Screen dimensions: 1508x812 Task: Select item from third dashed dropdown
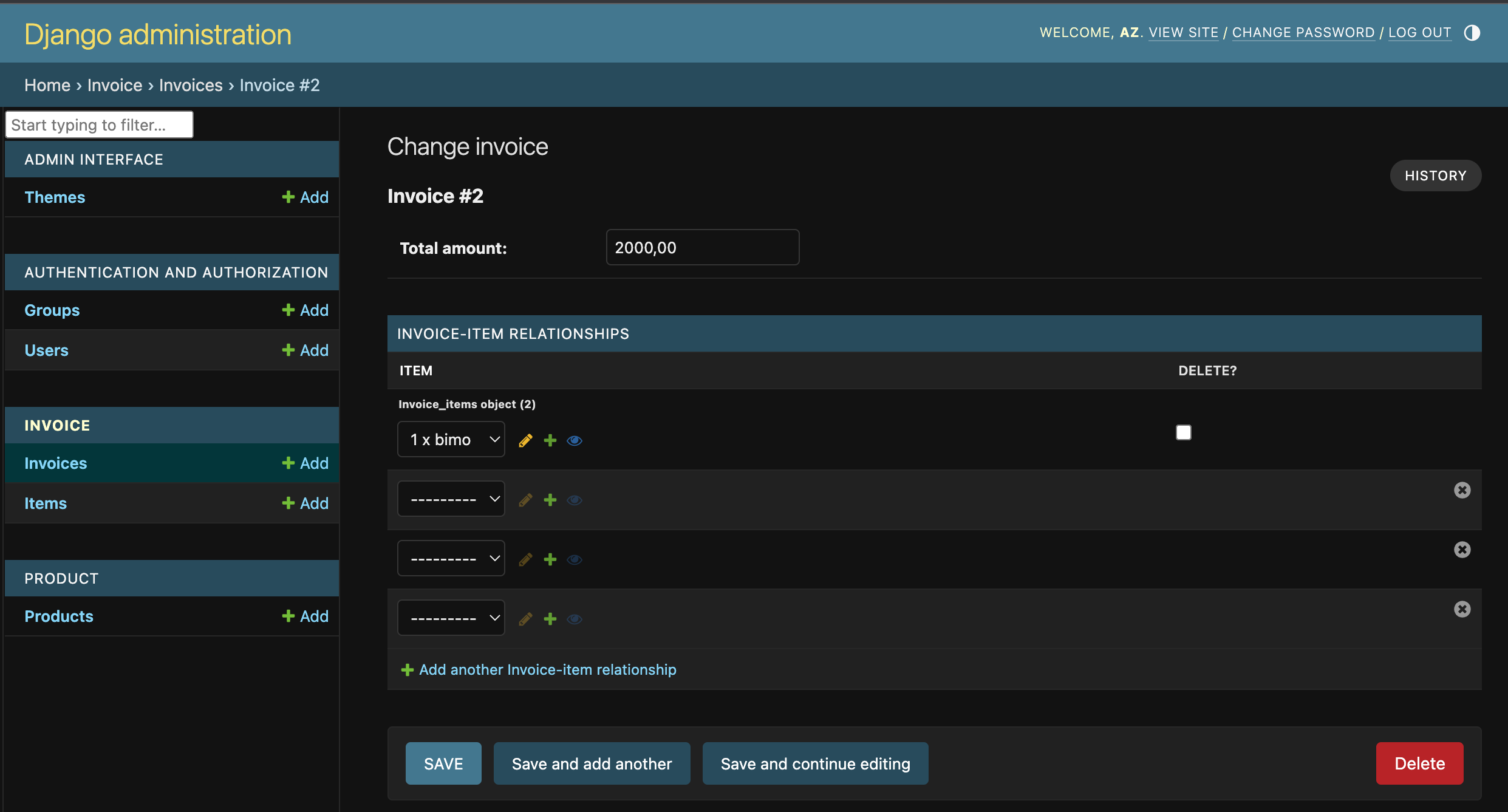452,618
